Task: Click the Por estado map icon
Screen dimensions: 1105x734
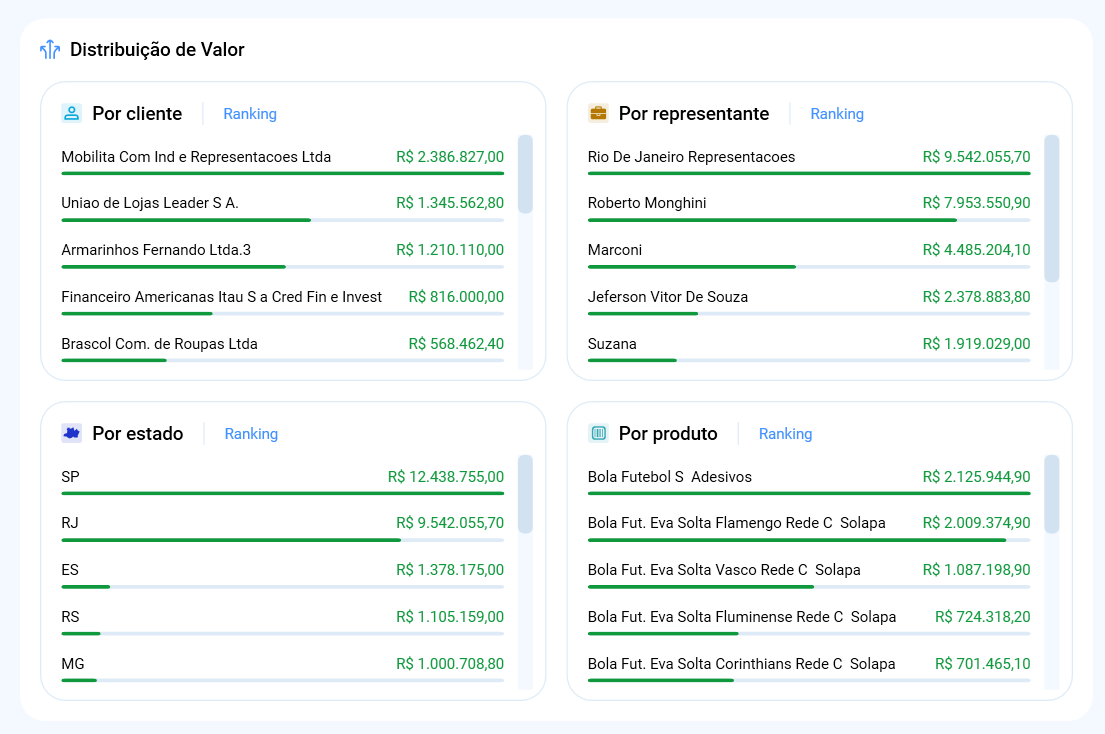Action: [71, 433]
